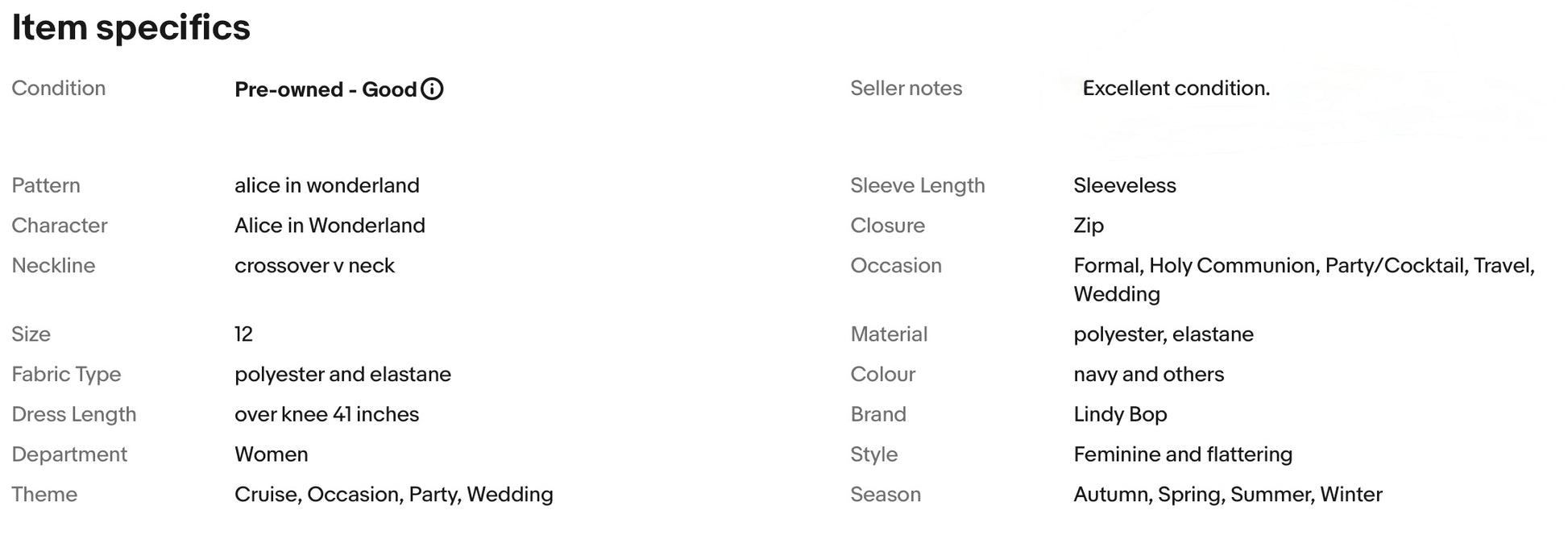
Task: Click the Cruise, Occasion, Party, Wedding theme value
Action: 393,494
